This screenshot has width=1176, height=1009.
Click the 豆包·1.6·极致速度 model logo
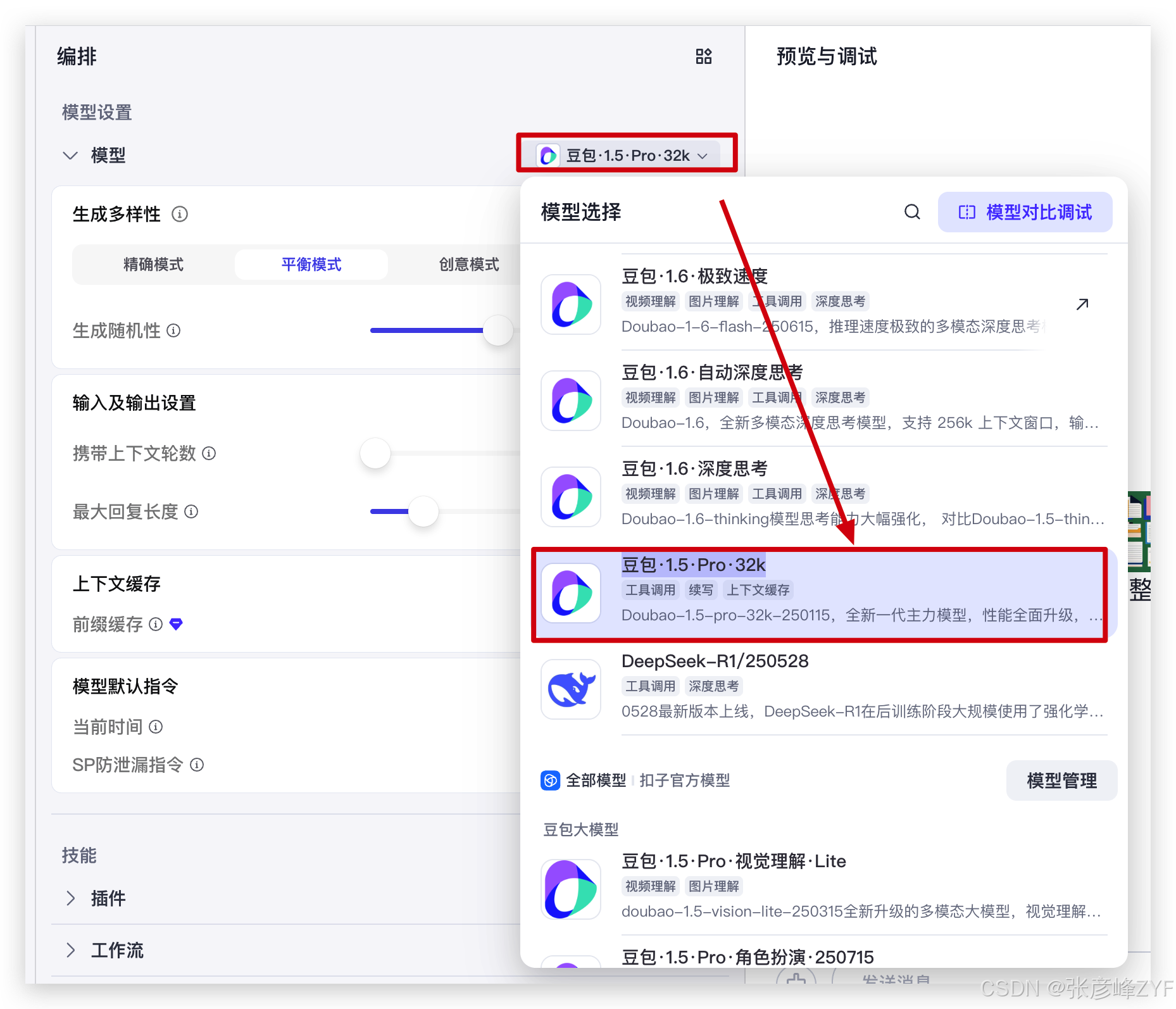[571, 304]
